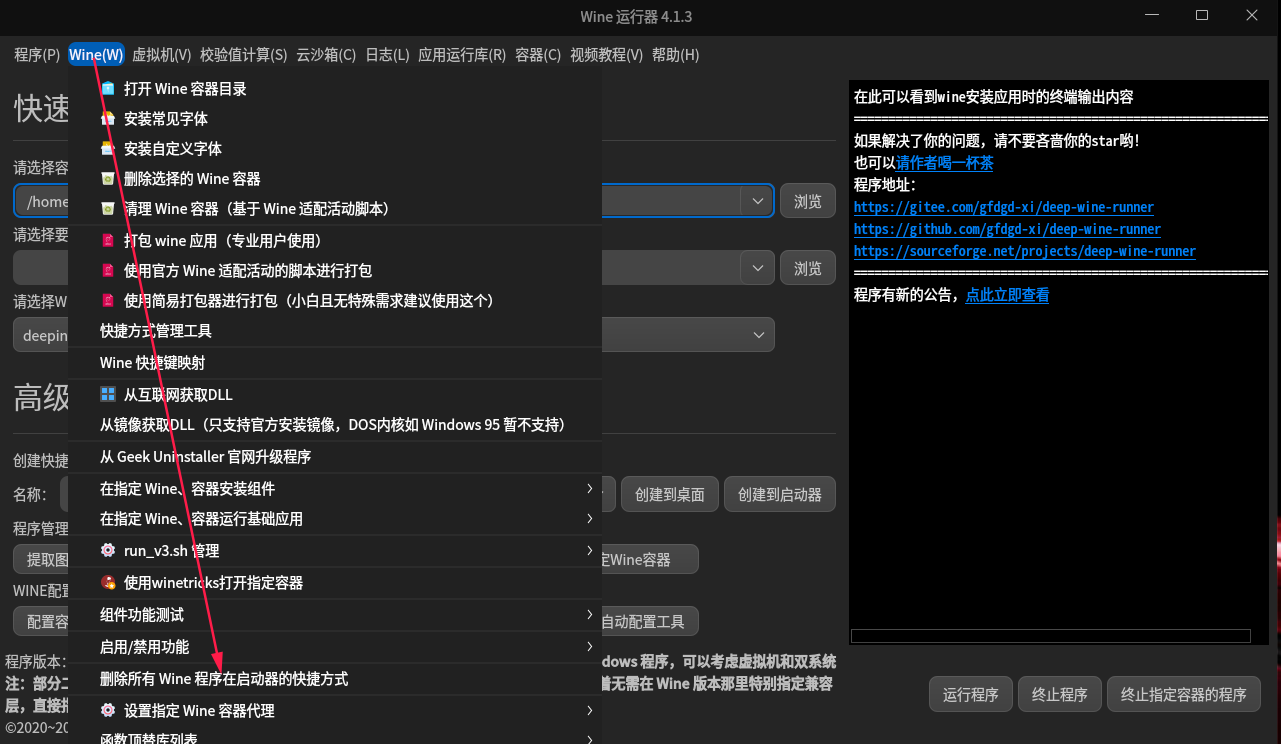
Task: Select 从 Geek Uninstaller 官网升级程序 entry
Action: 335,457
